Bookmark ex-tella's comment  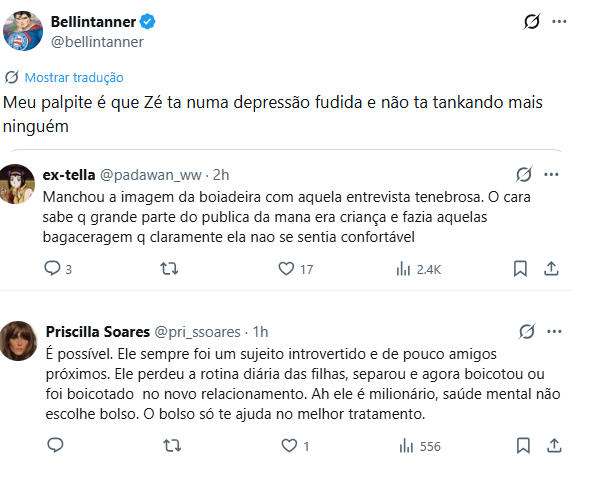pyautogui.click(x=520, y=268)
